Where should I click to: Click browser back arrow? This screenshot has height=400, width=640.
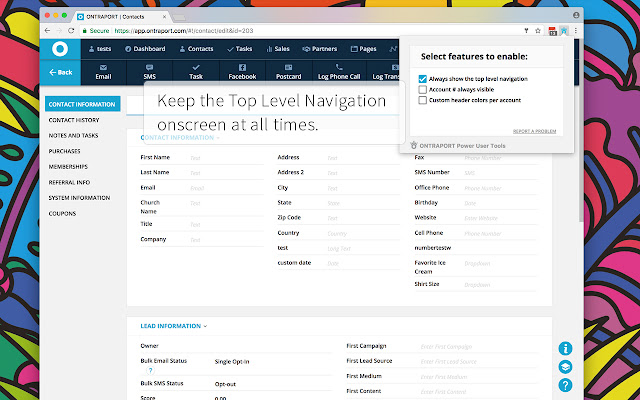(47, 31)
